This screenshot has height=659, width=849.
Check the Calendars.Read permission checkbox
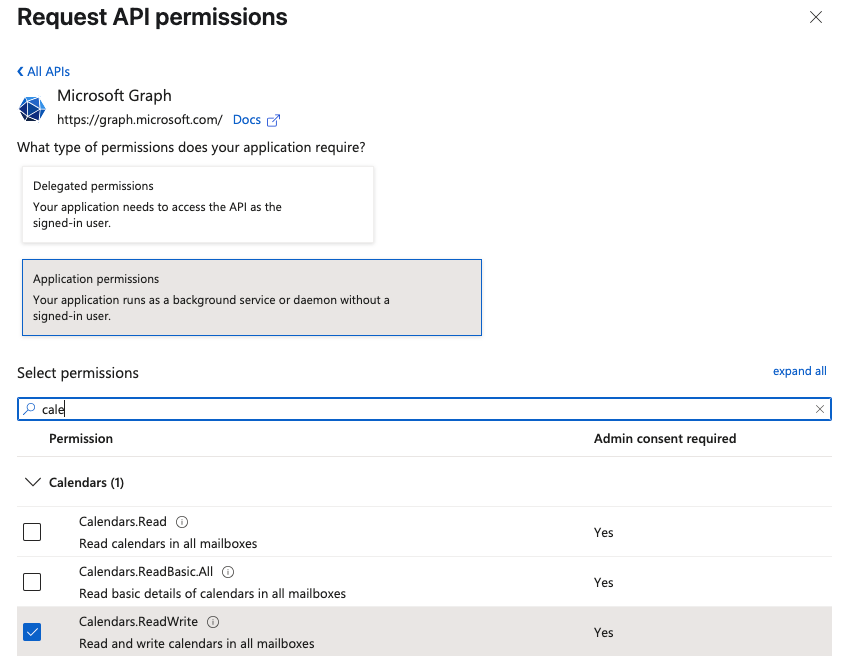32,532
